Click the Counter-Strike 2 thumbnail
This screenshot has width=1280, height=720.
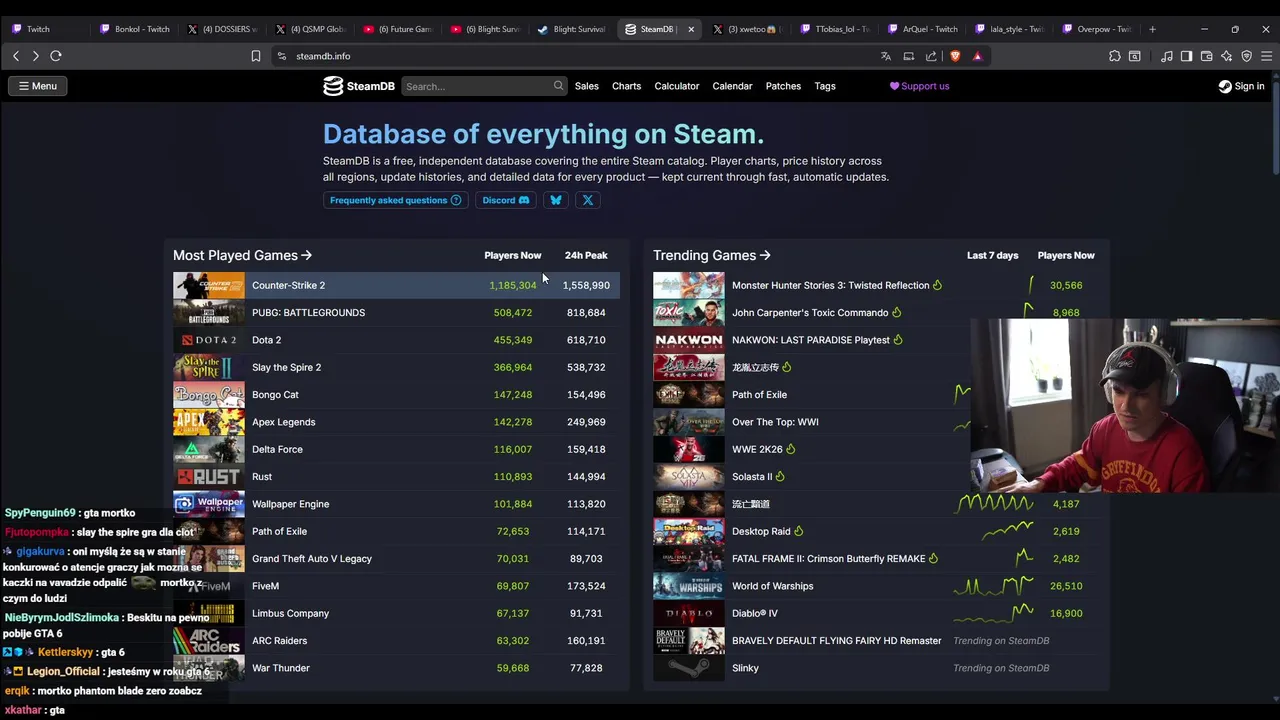click(209, 285)
